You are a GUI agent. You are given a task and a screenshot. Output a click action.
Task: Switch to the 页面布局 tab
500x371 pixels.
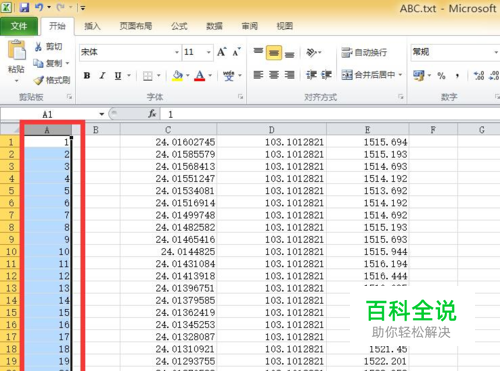pyautogui.click(x=136, y=26)
